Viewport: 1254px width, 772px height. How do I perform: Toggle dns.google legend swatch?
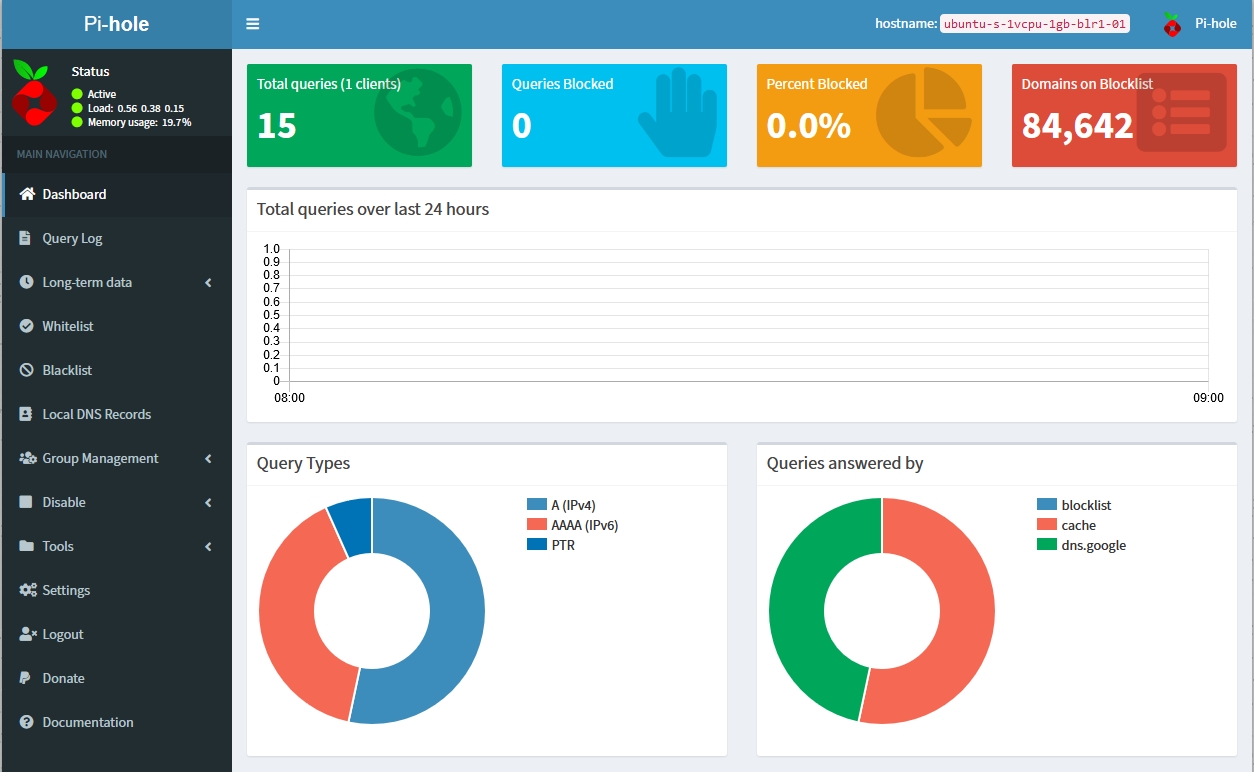coord(1047,545)
